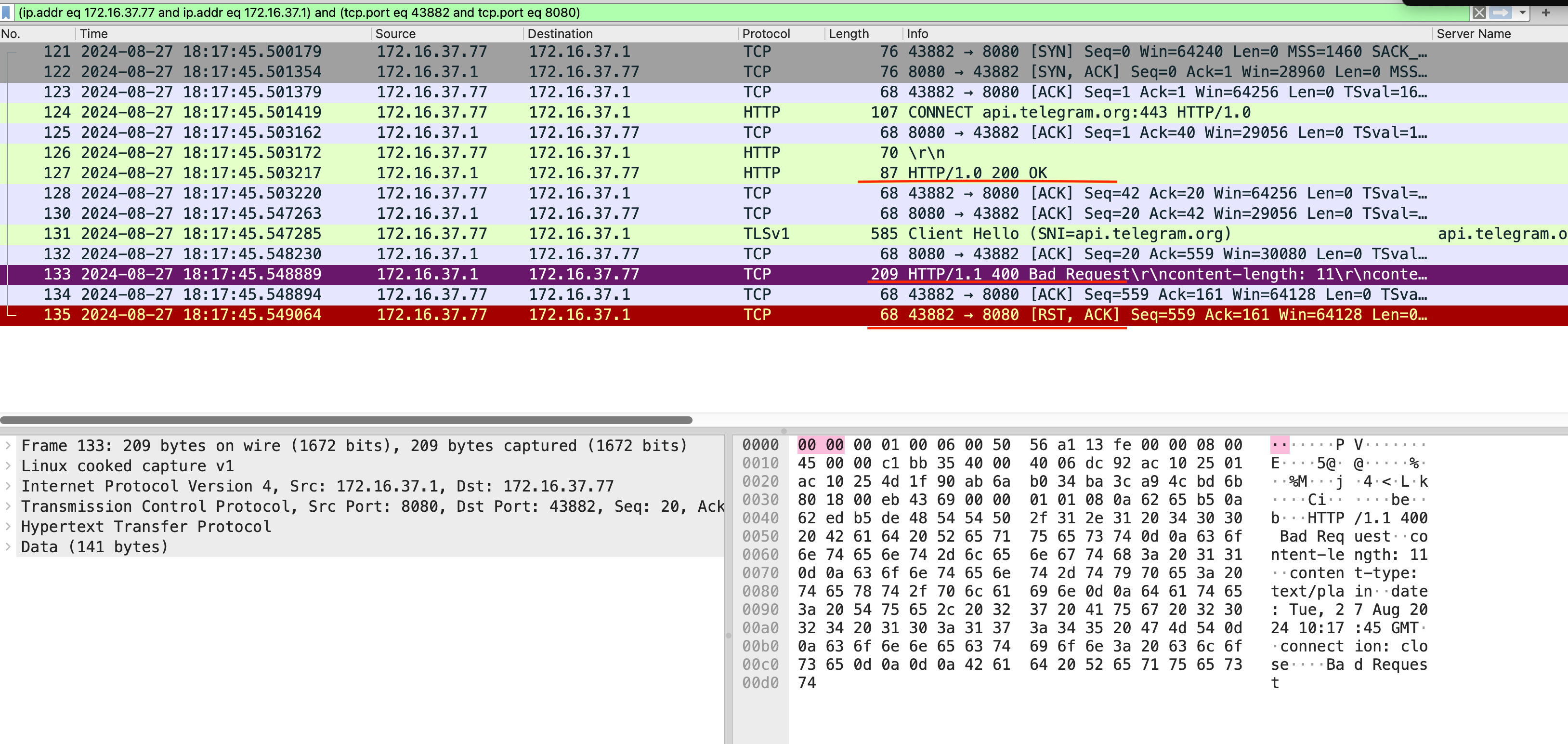Click the filter bookmark icon
Image resolution: width=1568 pixels, height=744 pixels.
click(x=6, y=12)
